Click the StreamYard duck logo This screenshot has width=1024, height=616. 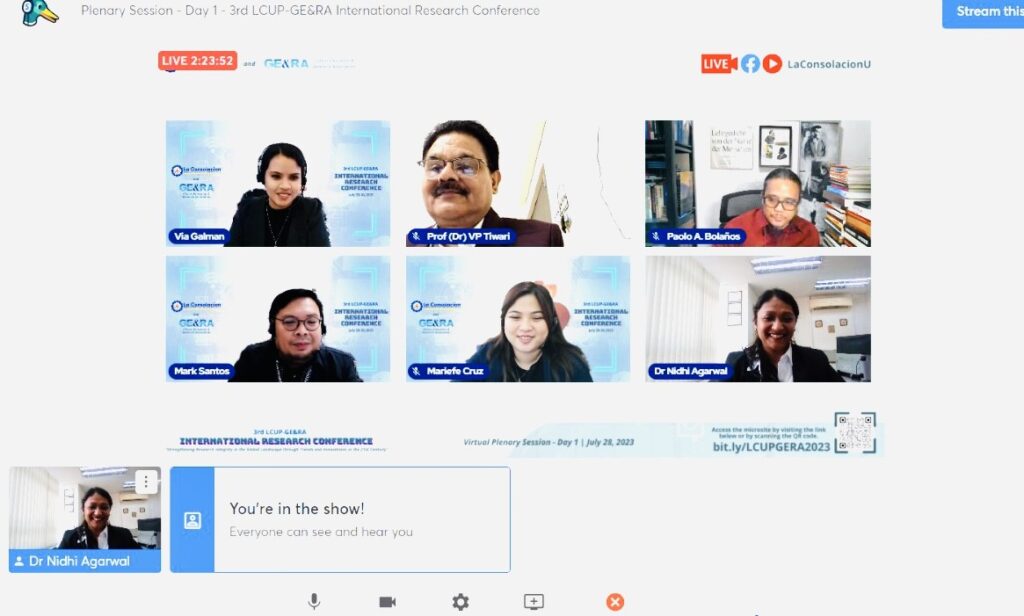(40, 12)
